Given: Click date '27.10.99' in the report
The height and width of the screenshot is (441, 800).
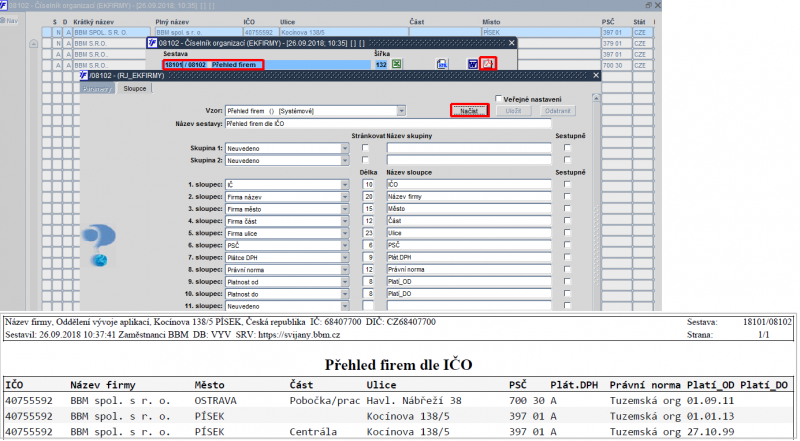Looking at the screenshot, I should 710,432.
